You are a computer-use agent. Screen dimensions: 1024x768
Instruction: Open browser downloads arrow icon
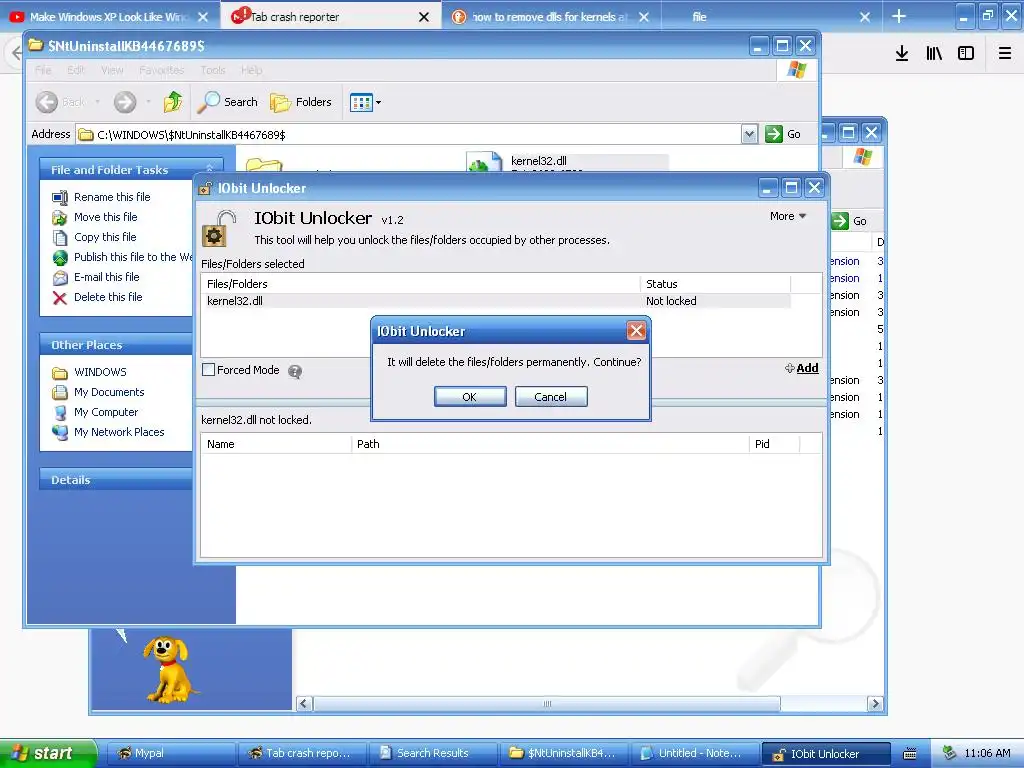[x=902, y=54]
